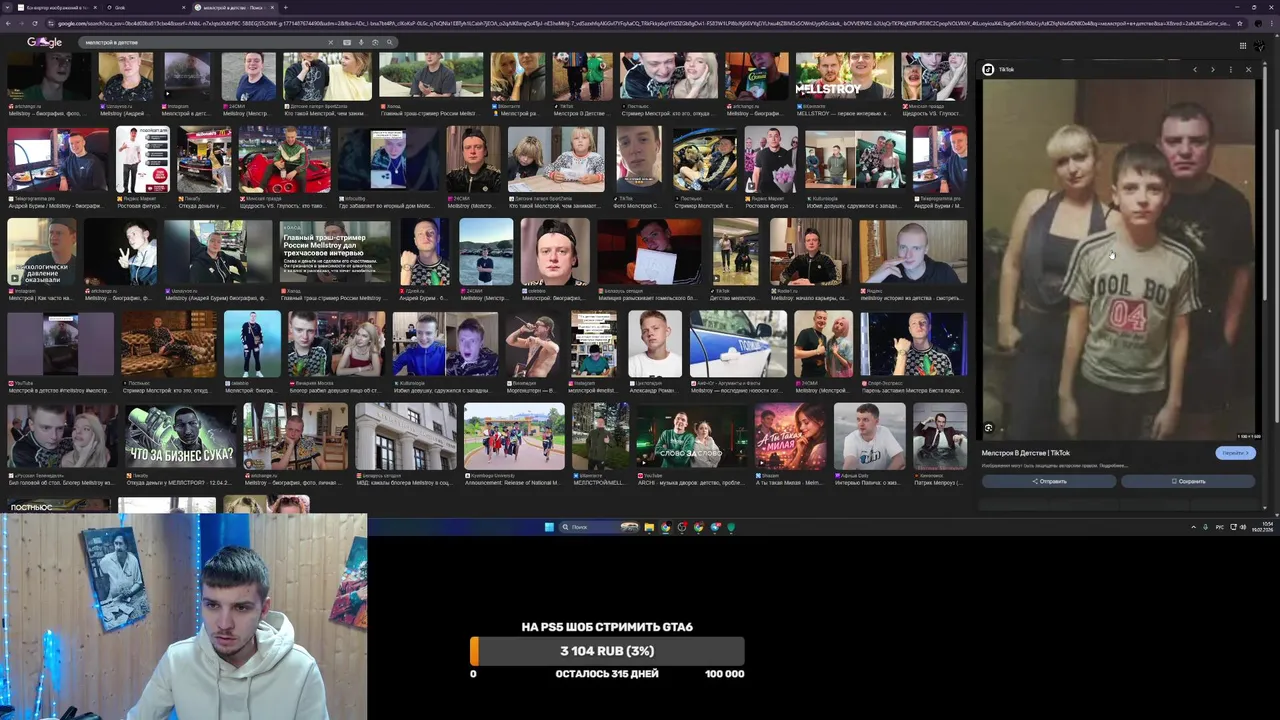Open the police car thumbnail
The width and height of the screenshot is (1280, 720).
[x=738, y=344]
